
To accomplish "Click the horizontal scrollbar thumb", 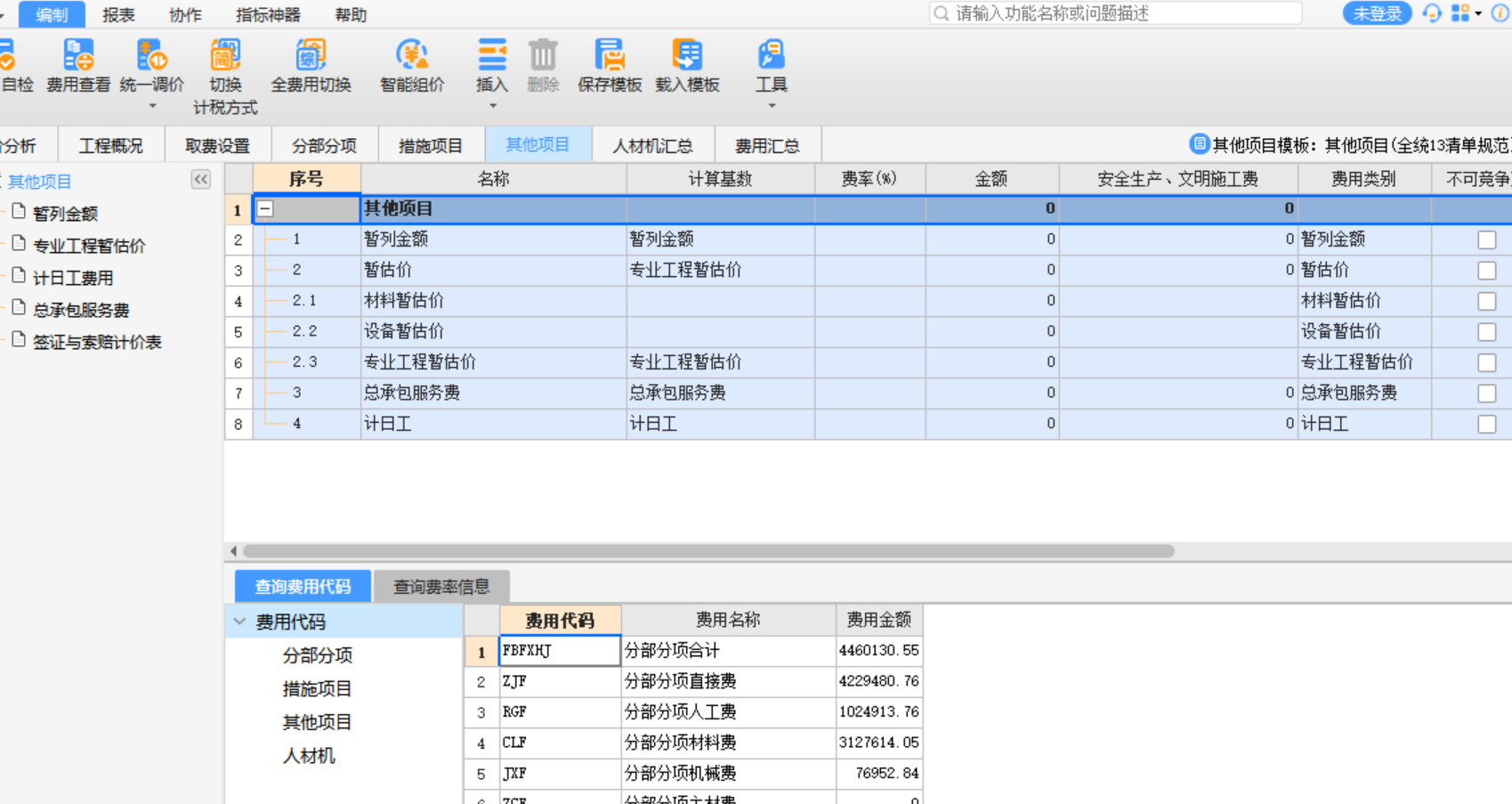I will (708, 551).
